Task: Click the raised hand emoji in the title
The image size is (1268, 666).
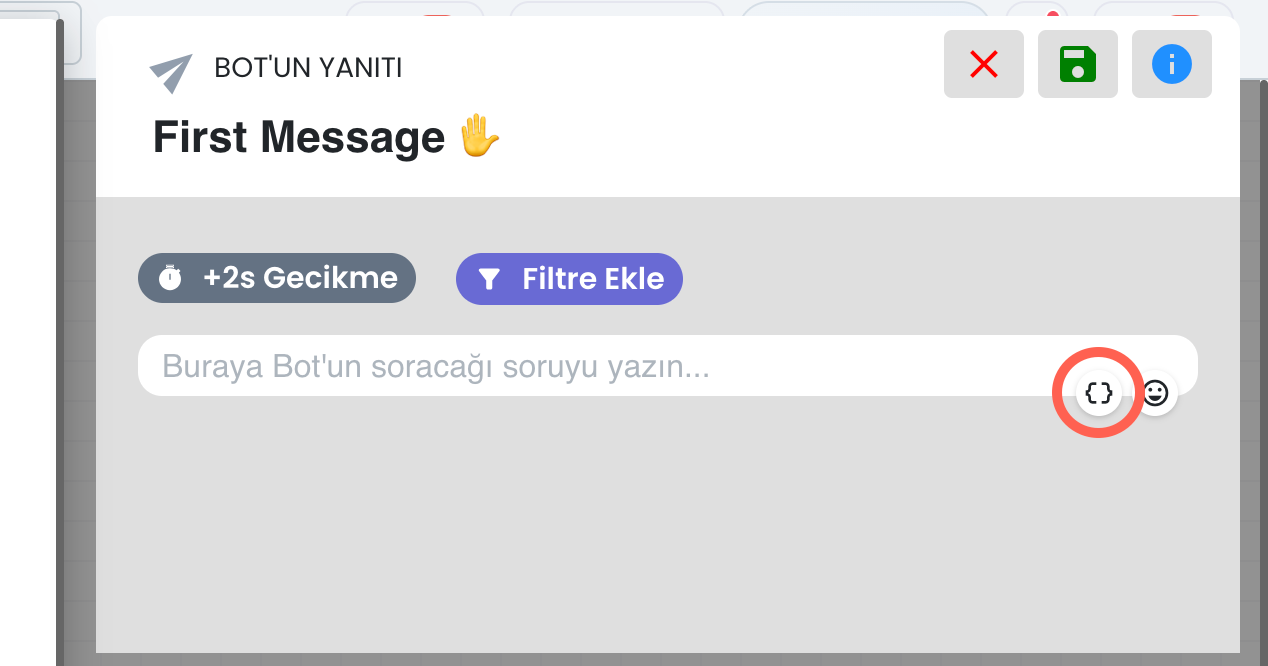Action: 479,137
